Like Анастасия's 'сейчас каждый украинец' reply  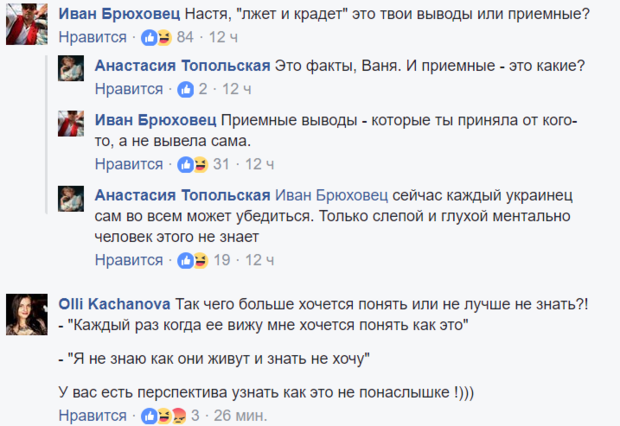point(128,260)
